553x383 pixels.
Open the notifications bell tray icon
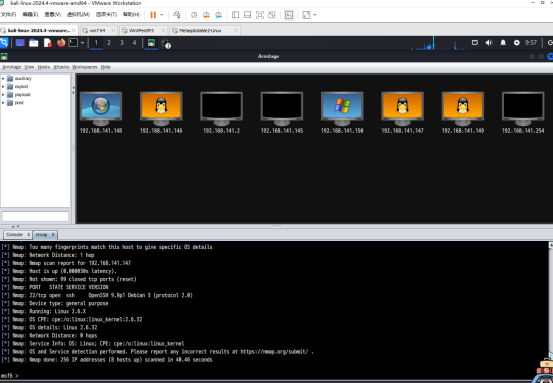pyautogui.click(x=503, y=43)
